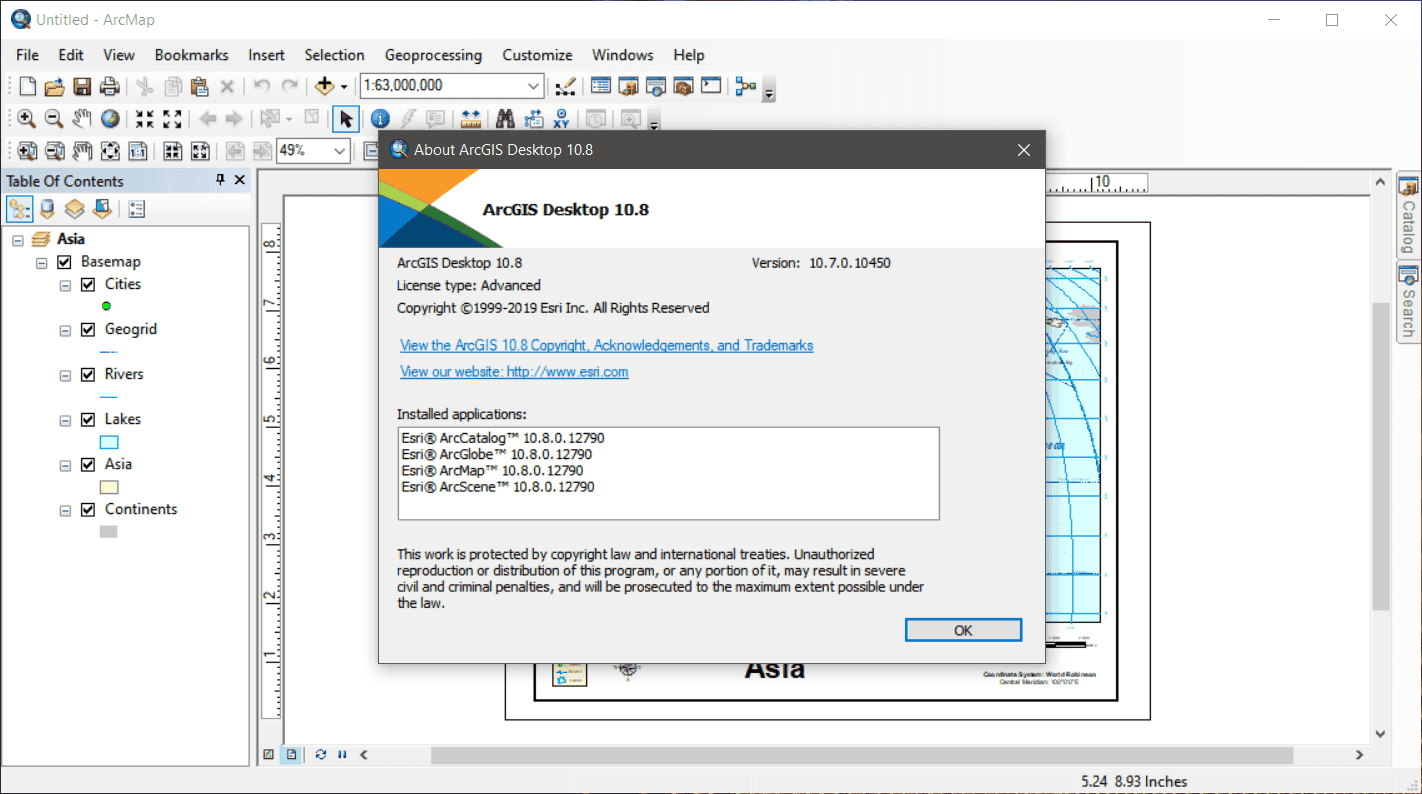Zoom whole page on Layout toolbar
This screenshot has height=794, width=1422.
point(110,151)
